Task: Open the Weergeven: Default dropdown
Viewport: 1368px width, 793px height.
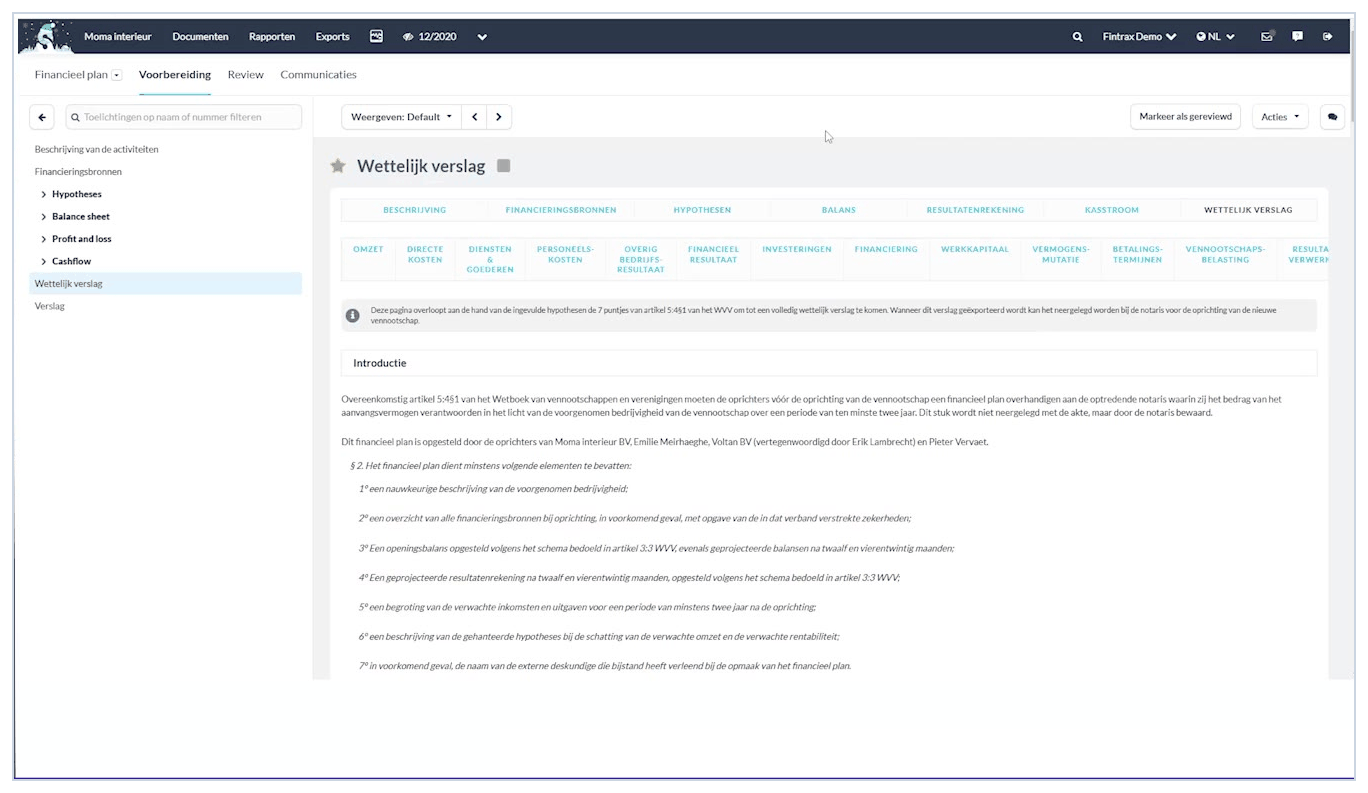Action: click(x=401, y=117)
